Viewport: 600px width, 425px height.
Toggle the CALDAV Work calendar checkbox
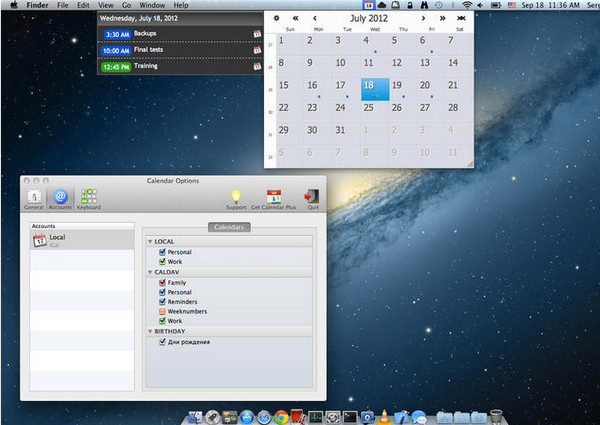click(162, 321)
